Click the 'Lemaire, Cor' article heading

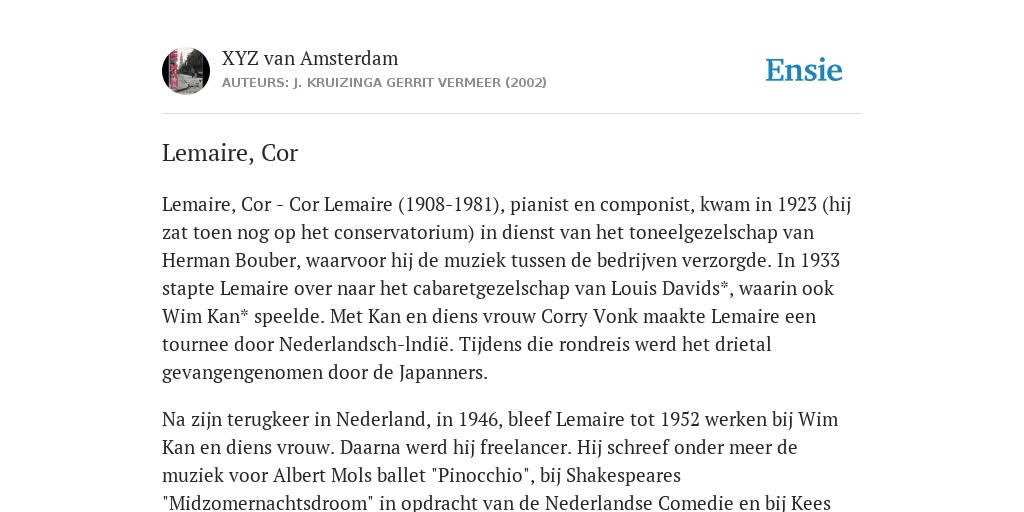tap(230, 153)
